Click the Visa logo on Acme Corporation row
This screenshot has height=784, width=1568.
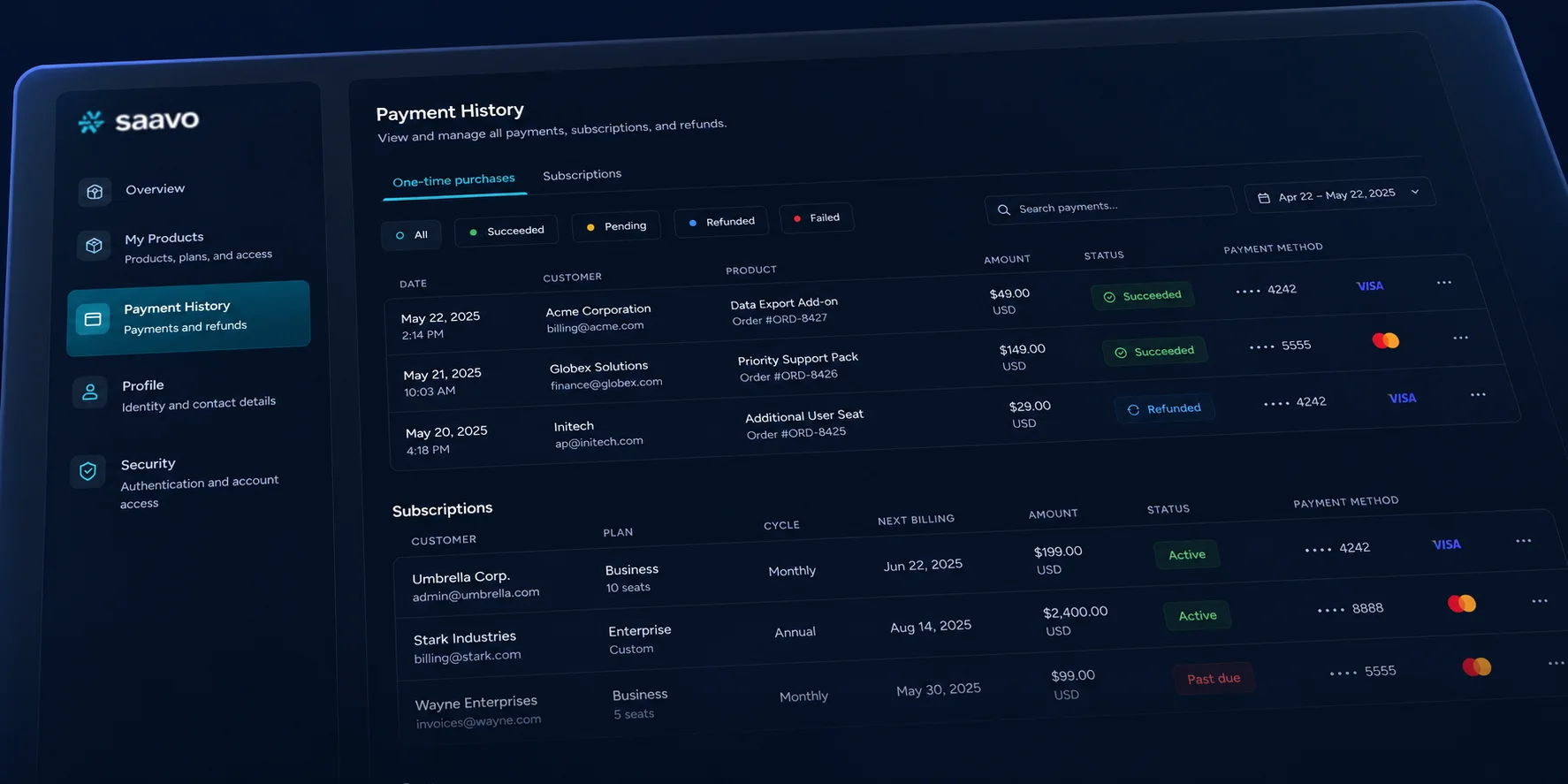(x=1370, y=286)
